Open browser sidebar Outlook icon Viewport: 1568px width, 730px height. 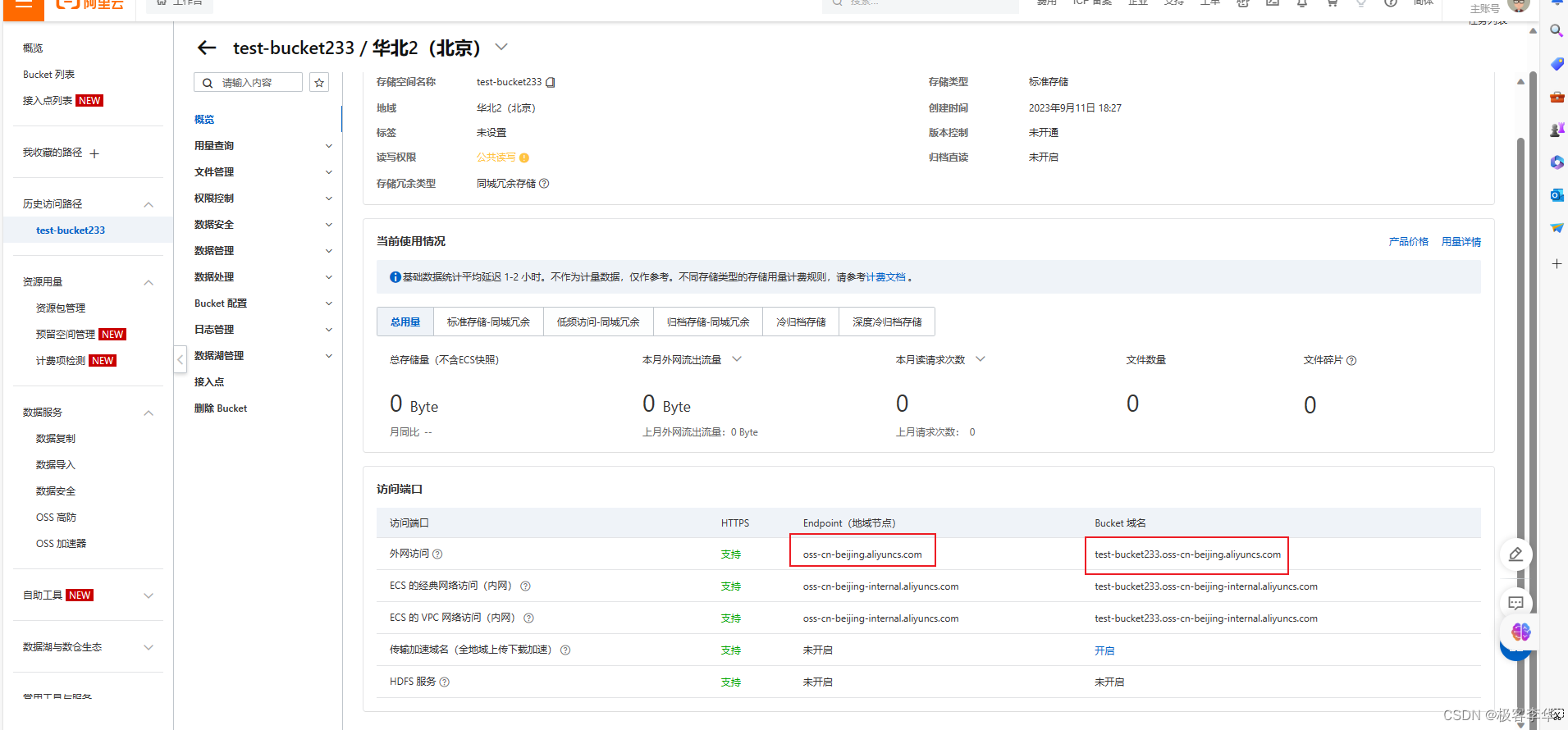tap(1557, 195)
